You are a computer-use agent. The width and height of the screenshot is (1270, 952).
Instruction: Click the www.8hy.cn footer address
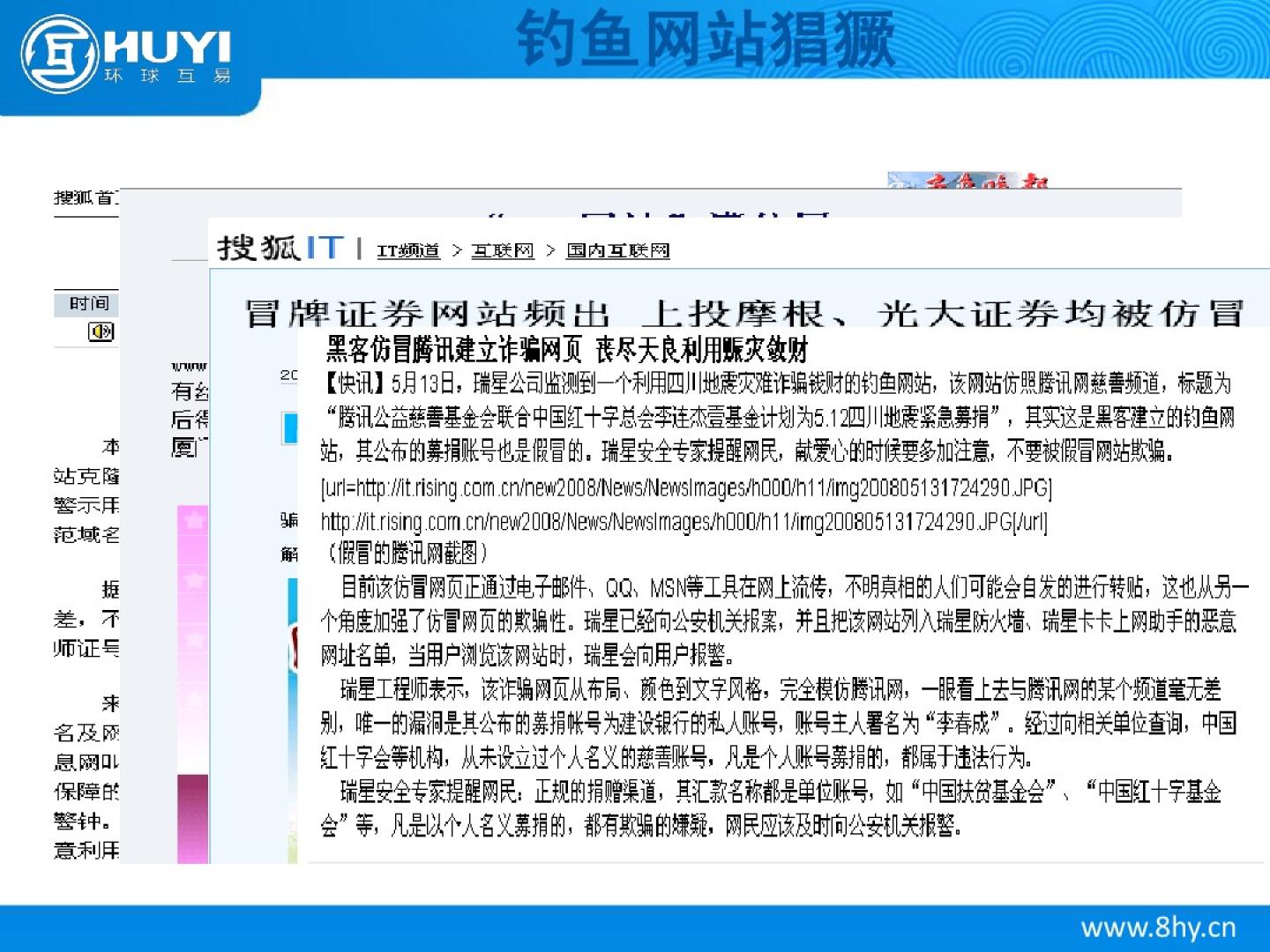(1157, 927)
